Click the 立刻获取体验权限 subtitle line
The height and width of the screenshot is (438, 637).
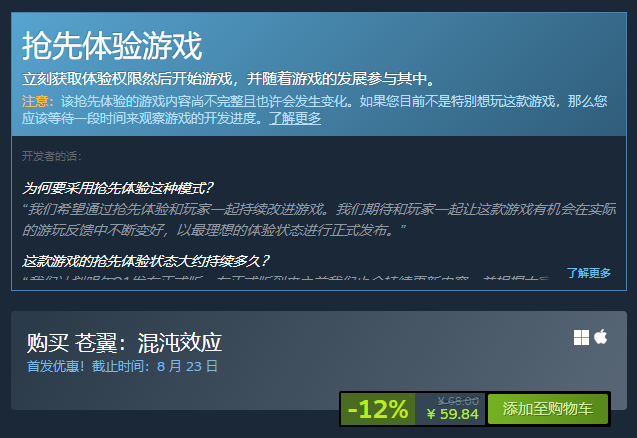coord(228,78)
